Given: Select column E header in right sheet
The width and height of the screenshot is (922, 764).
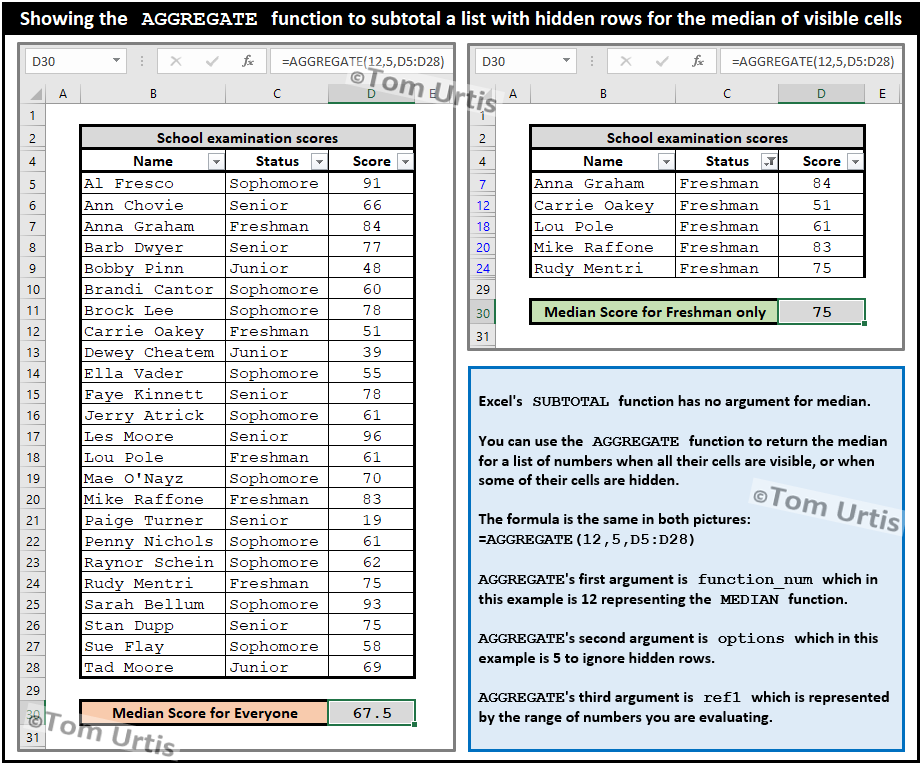Looking at the screenshot, I should 882,94.
